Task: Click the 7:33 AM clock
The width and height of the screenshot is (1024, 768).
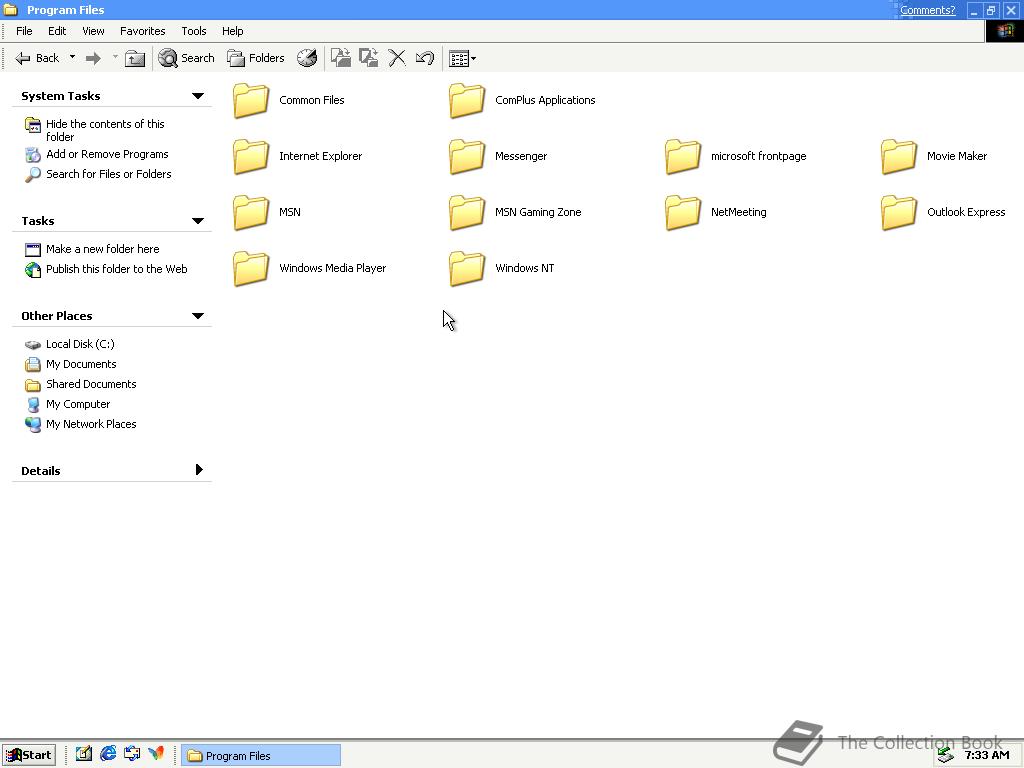Action: tap(987, 756)
